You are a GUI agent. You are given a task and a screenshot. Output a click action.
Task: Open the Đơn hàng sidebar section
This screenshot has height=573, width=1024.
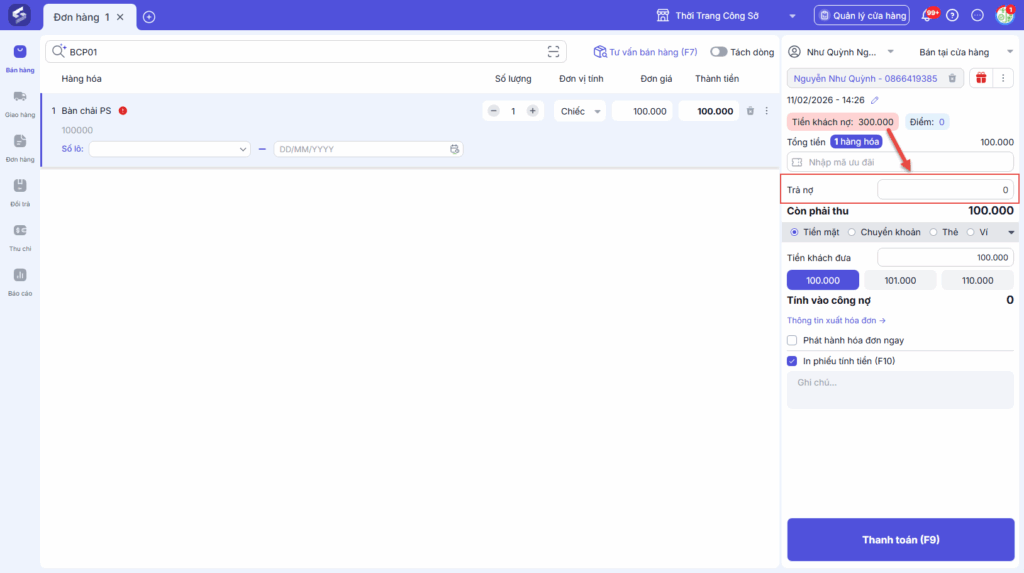point(20,148)
